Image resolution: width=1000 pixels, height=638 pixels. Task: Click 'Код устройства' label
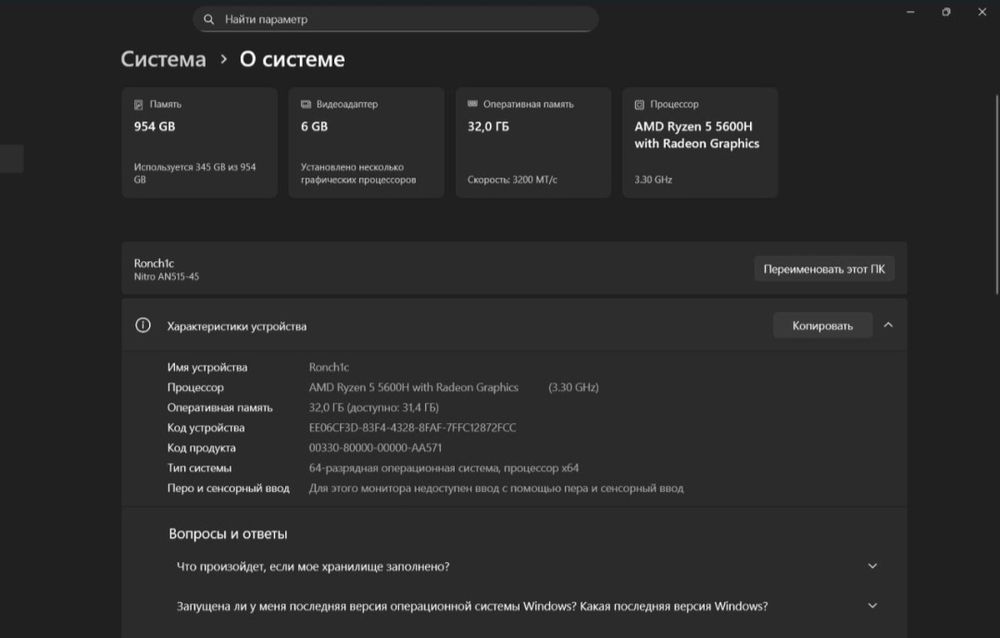[206, 427]
